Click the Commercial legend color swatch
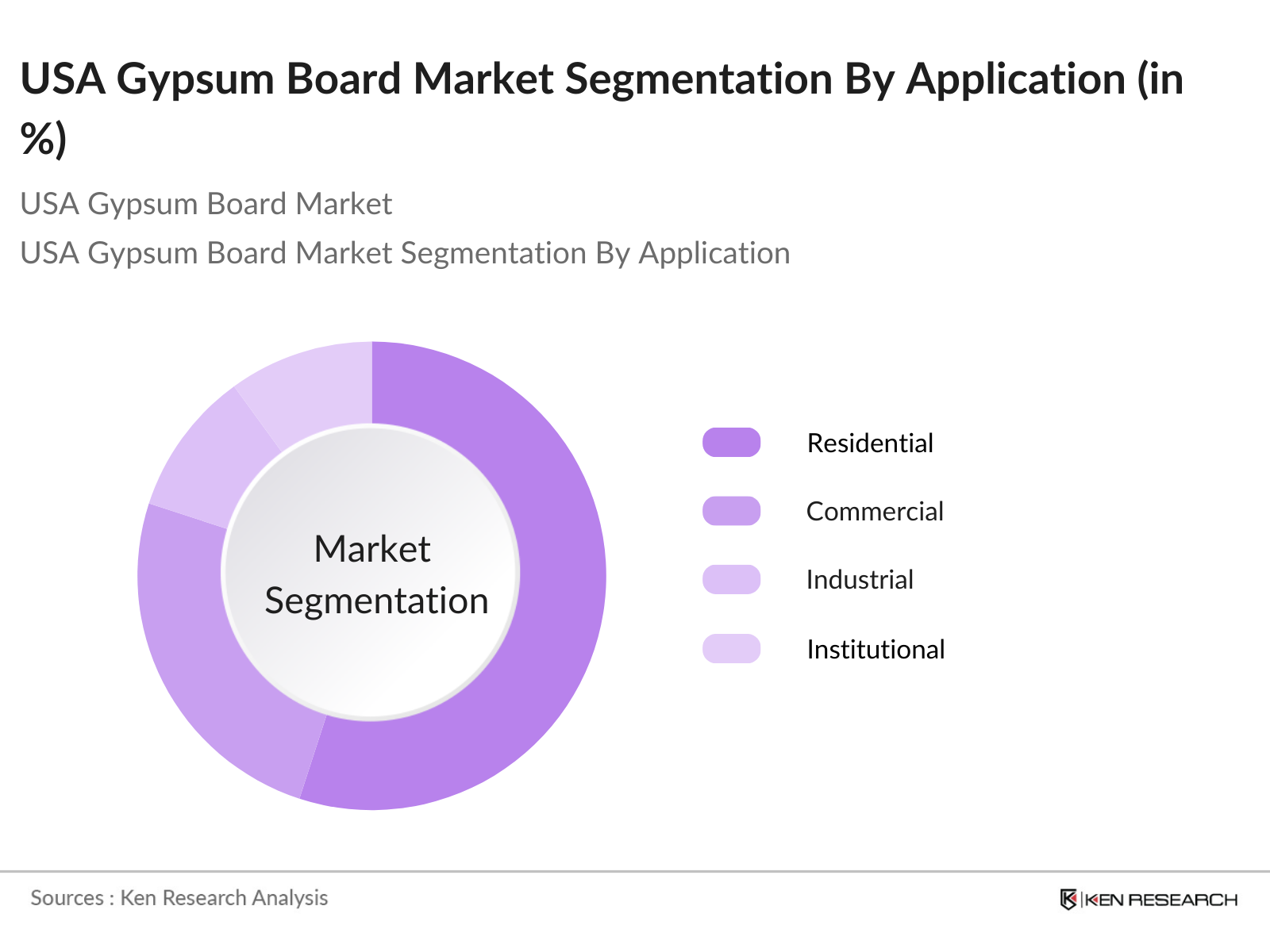The height and width of the screenshot is (952, 1270). point(731,511)
